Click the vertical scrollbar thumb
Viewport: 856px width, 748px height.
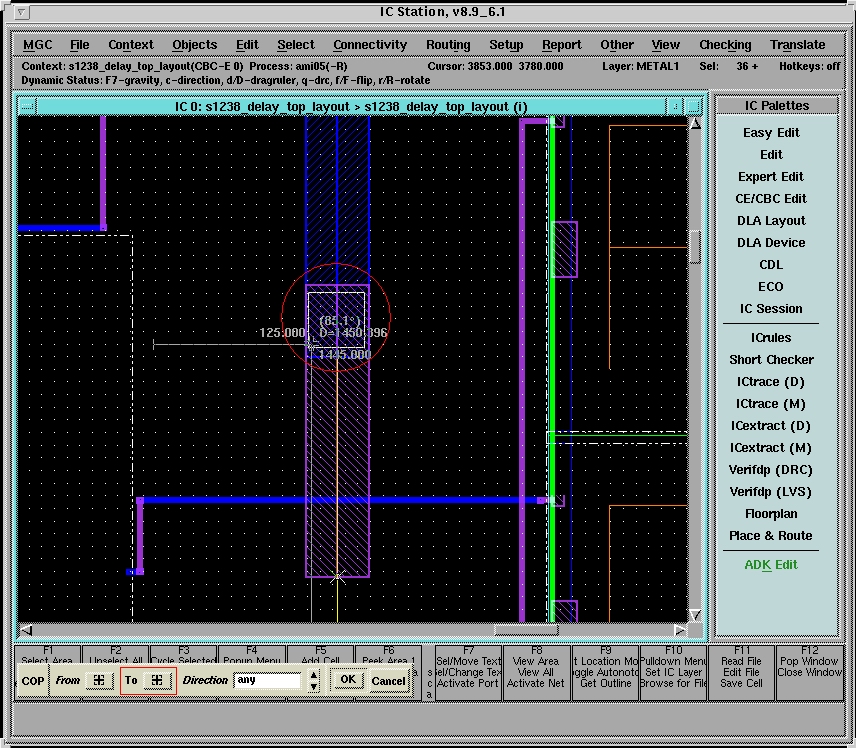click(x=695, y=246)
